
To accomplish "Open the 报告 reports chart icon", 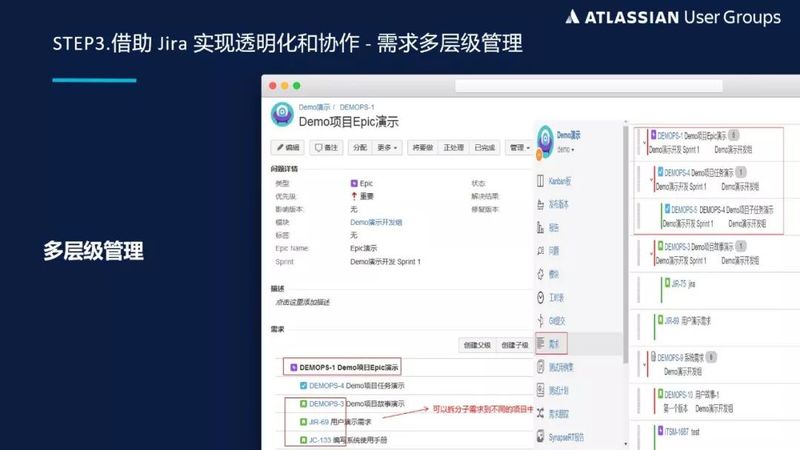I will click(541, 228).
